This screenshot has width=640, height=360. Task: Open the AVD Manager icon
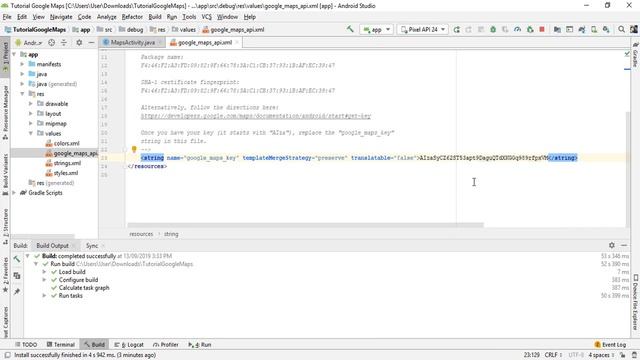(x=594, y=29)
